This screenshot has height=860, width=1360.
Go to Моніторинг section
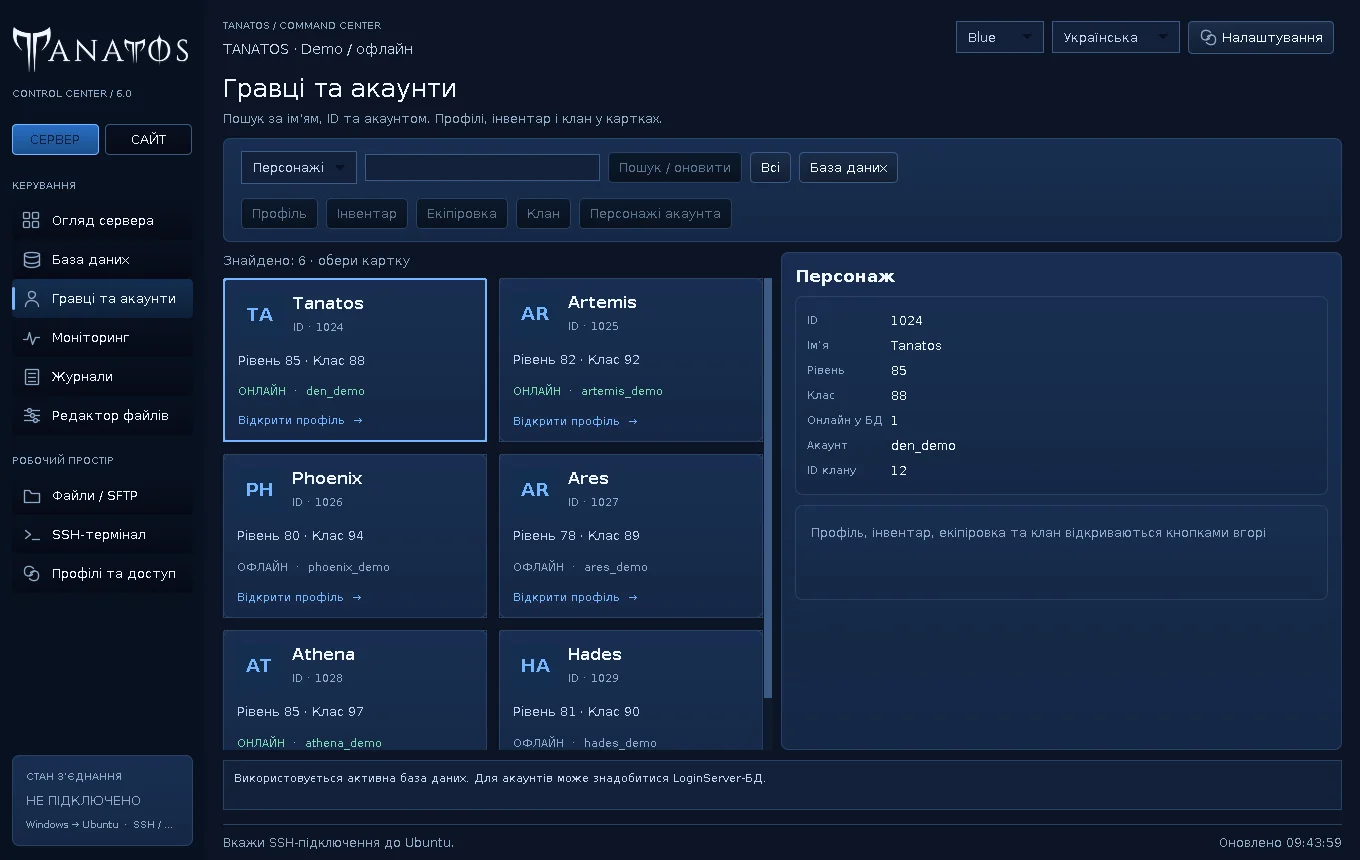click(x=102, y=337)
